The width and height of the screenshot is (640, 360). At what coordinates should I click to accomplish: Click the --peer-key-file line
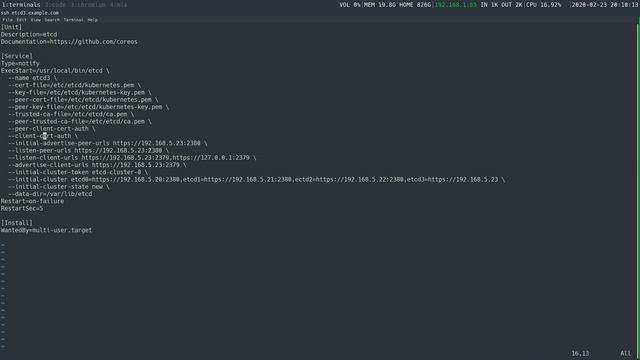pyautogui.click(x=89, y=107)
